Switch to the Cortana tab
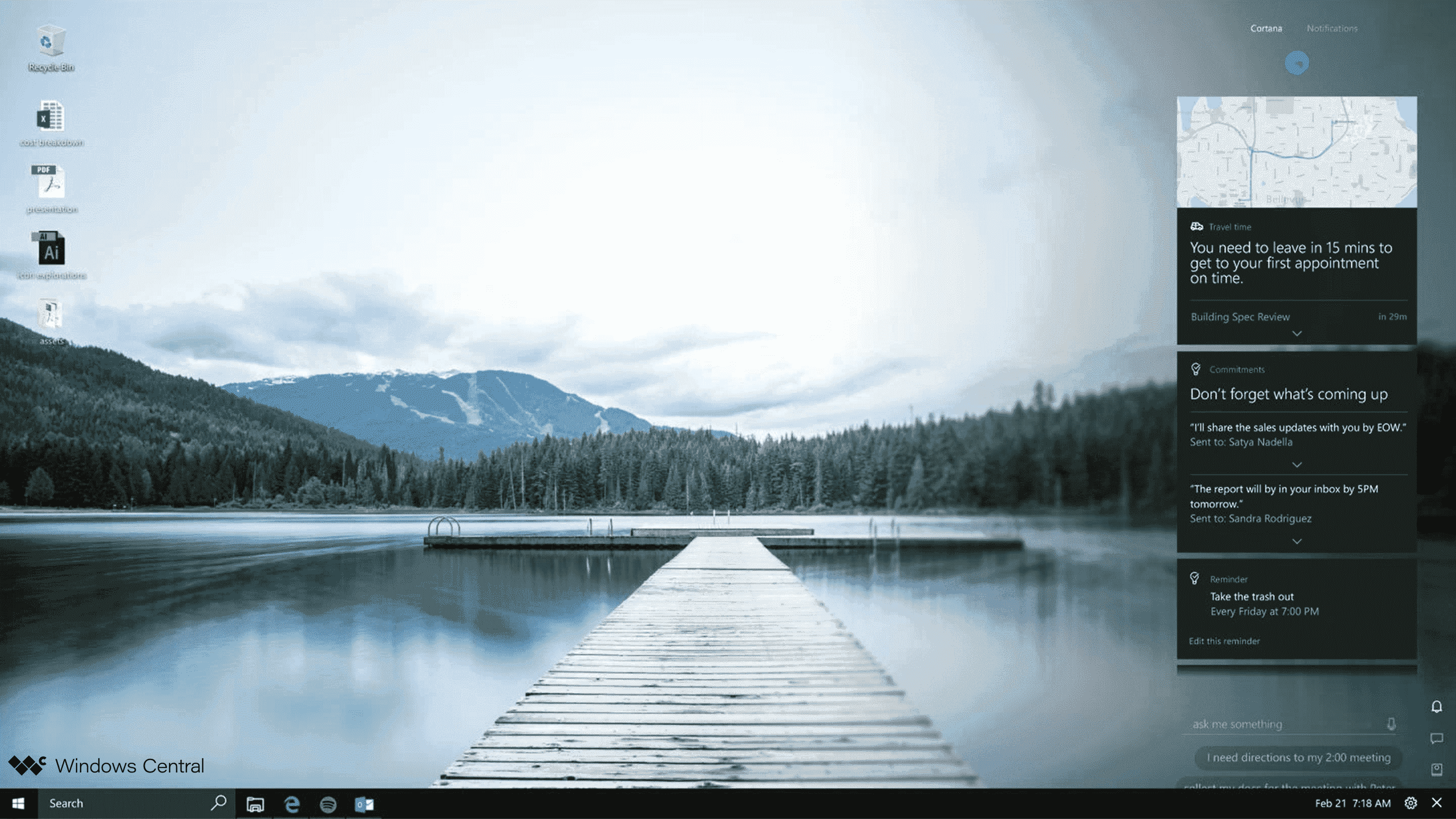 pos(1265,28)
